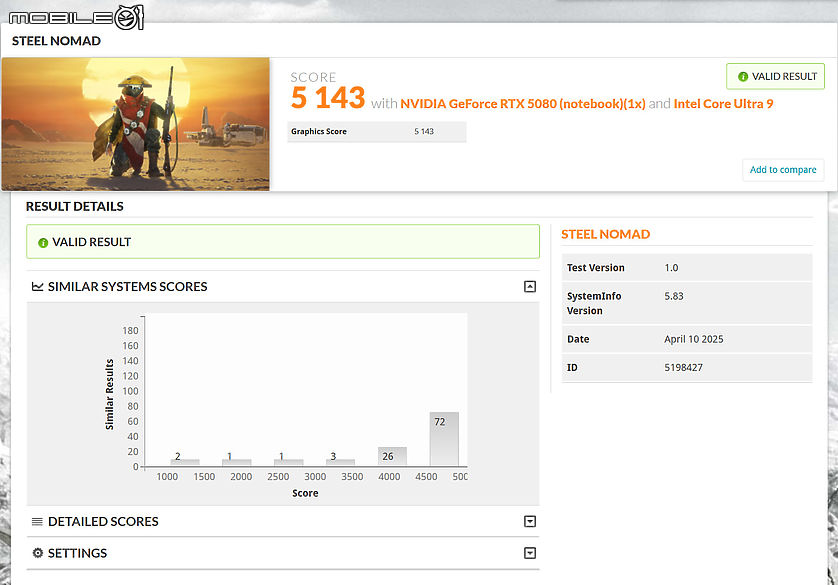Click the histogram bar labeled 72
This screenshot has width=838, height=585.
pyautogui.click(x=444, y=439)
